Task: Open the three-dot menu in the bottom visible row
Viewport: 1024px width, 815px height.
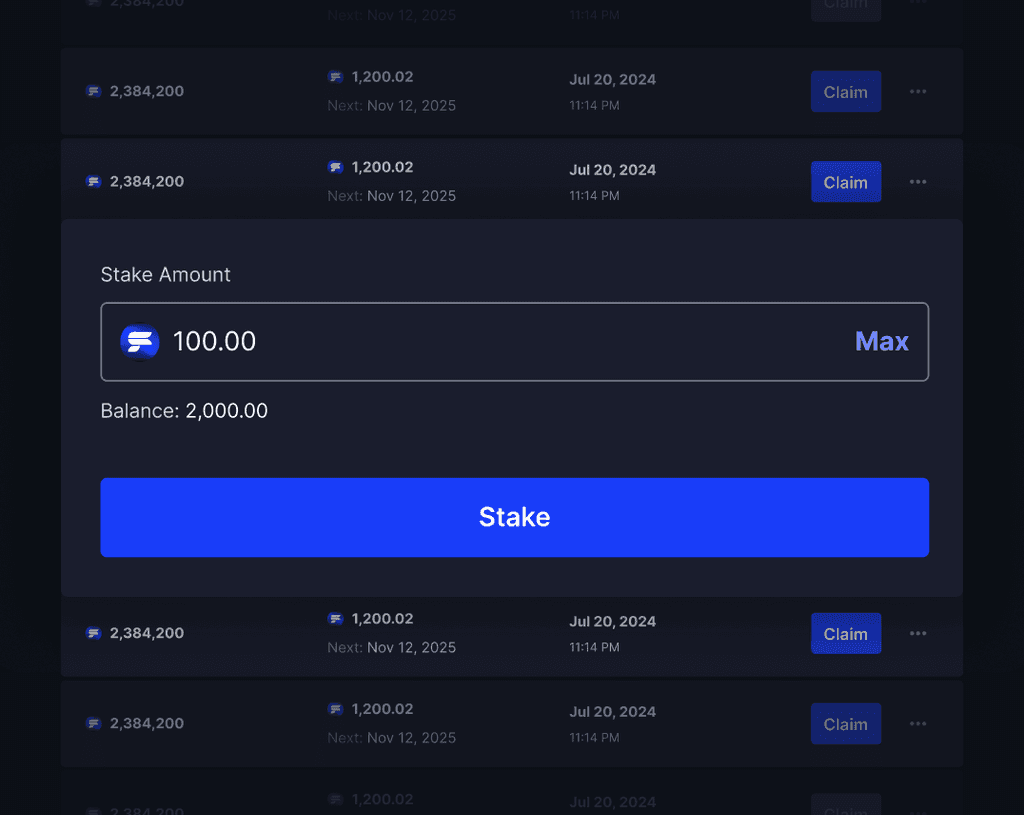Action: pos(918,723)
